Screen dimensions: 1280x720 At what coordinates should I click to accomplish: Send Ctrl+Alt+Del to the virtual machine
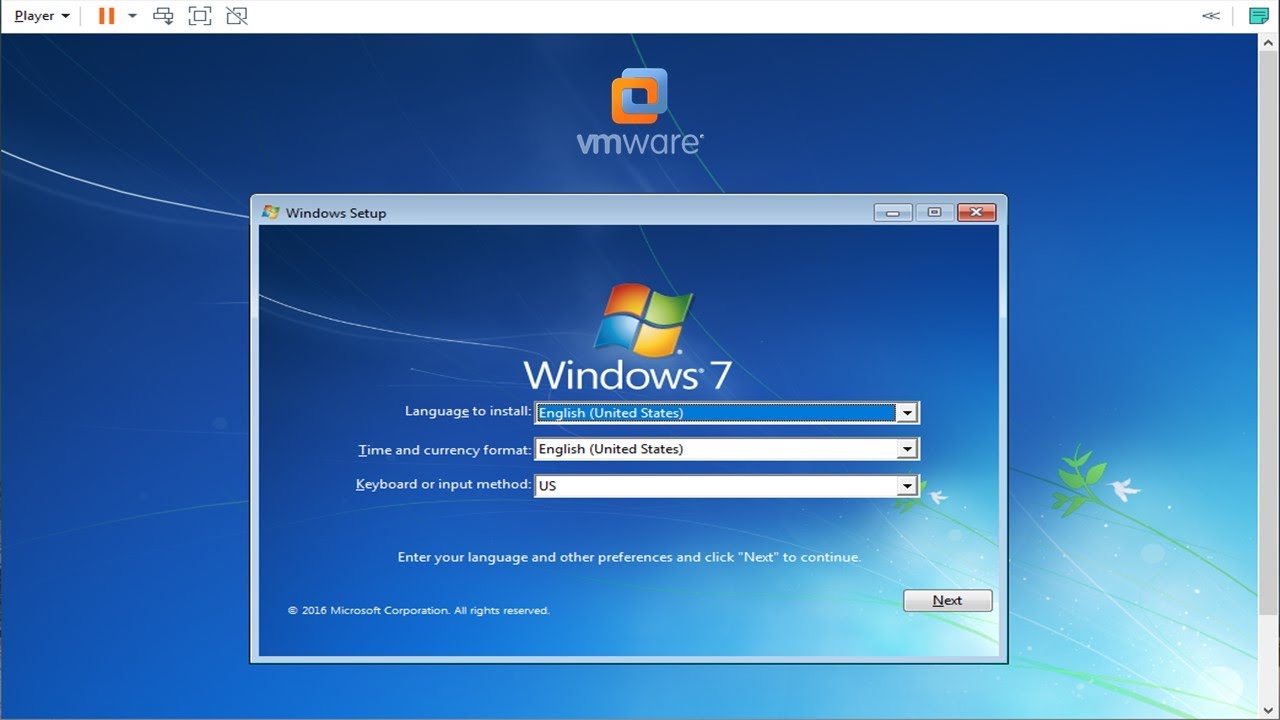[x=163, y=16]
